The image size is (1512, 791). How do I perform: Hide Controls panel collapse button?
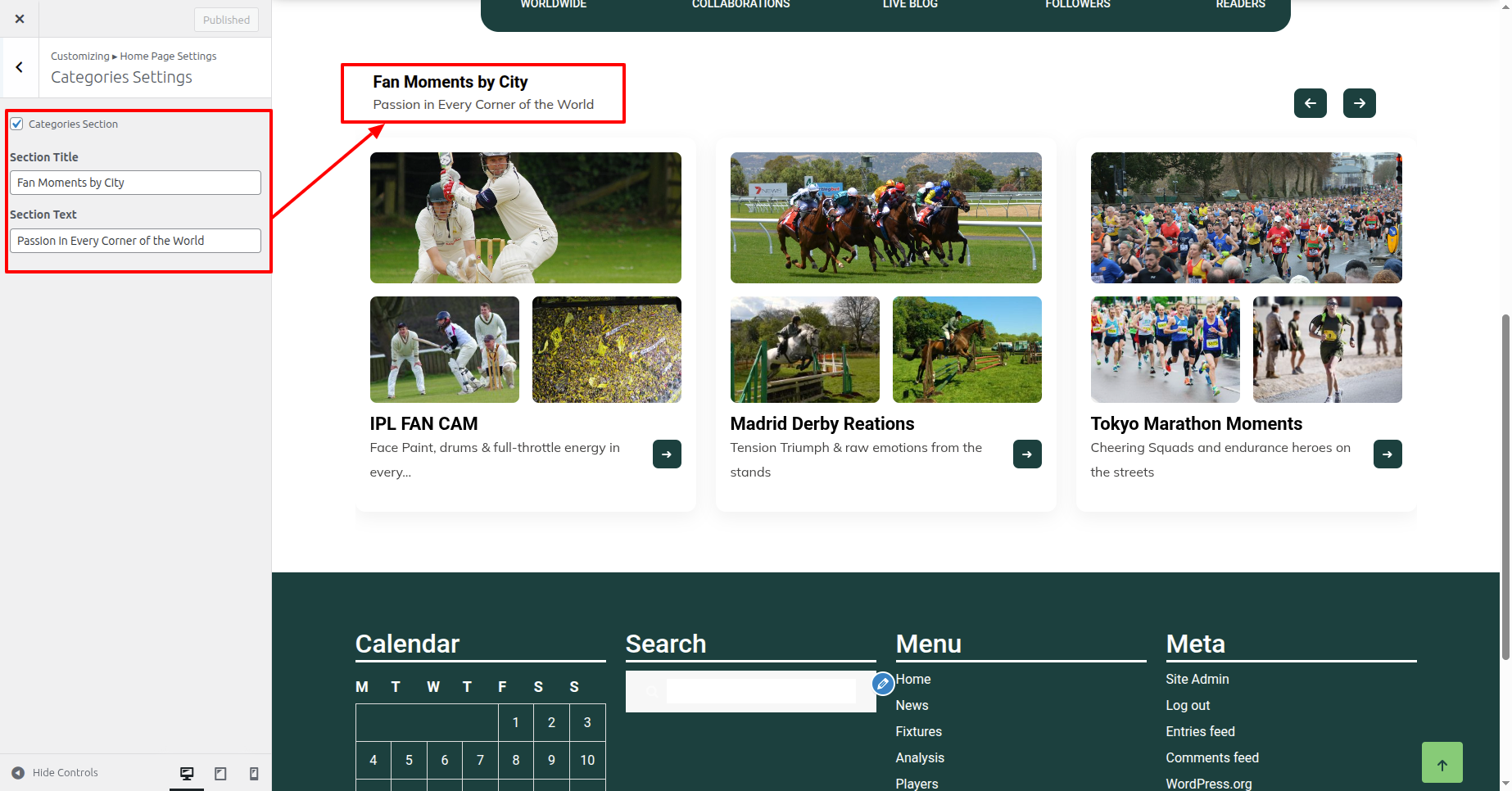tap(55, 772)
